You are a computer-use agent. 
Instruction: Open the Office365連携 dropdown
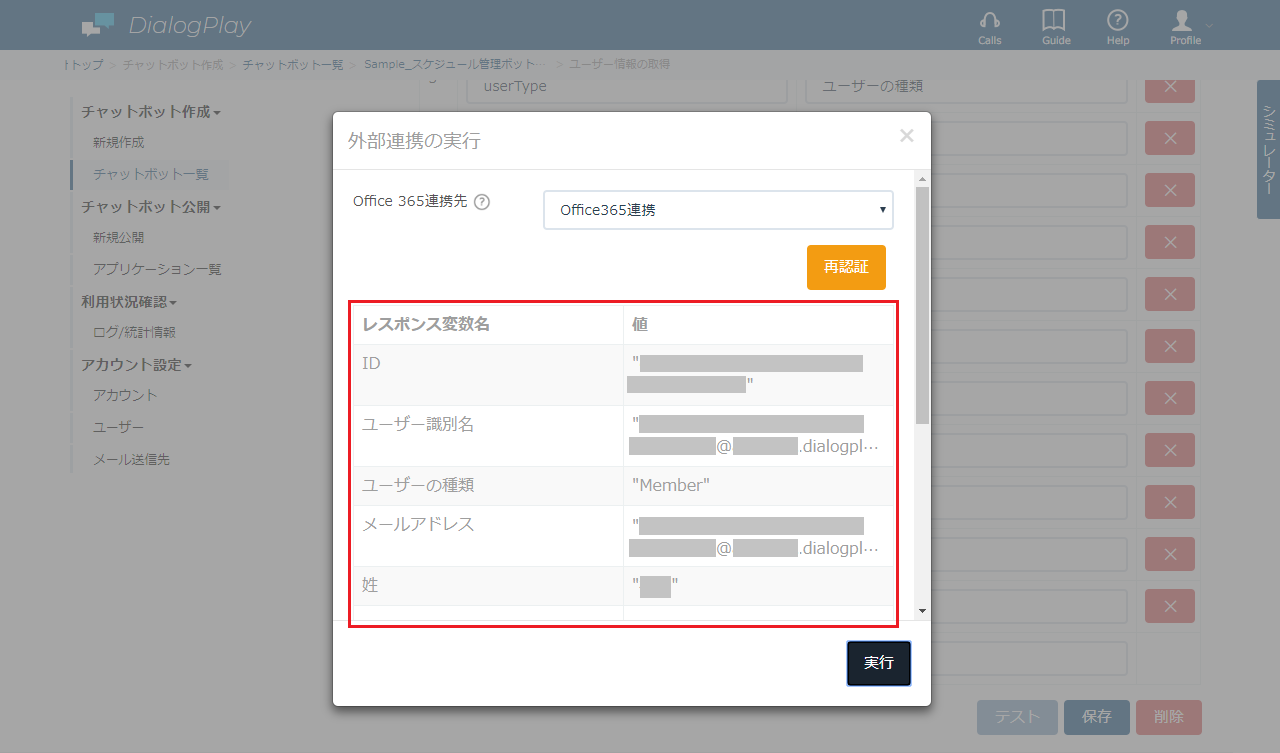click(x=718, y=210)
